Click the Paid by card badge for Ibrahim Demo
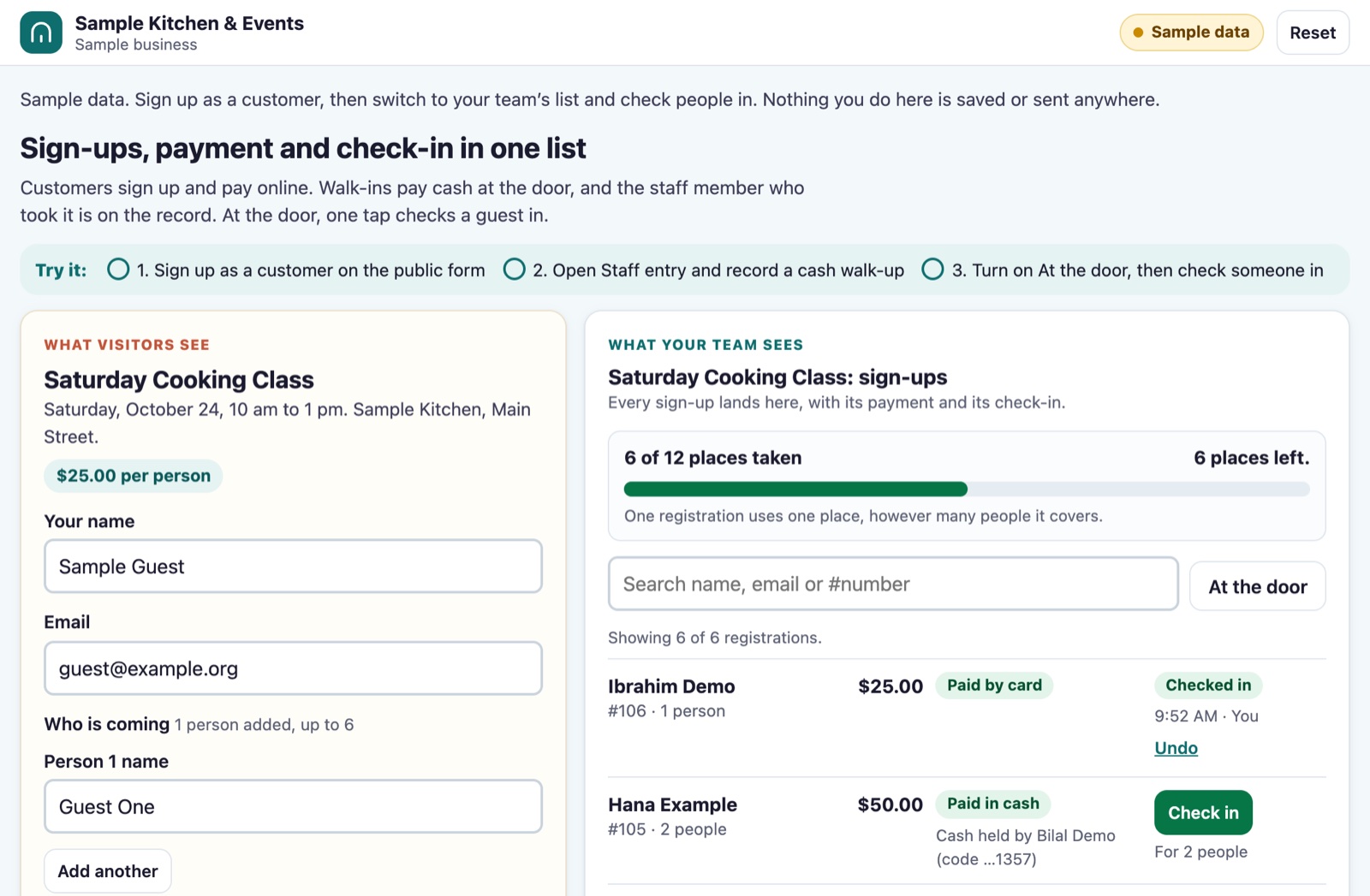 [994, 685]
